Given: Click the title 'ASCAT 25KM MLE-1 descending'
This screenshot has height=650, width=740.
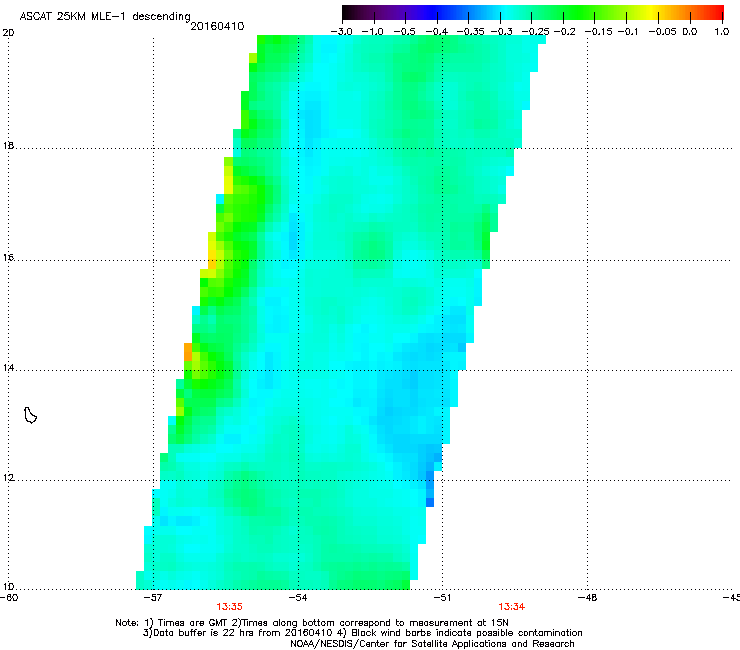Looking at the screenshot, I should [x=105, y=17].
